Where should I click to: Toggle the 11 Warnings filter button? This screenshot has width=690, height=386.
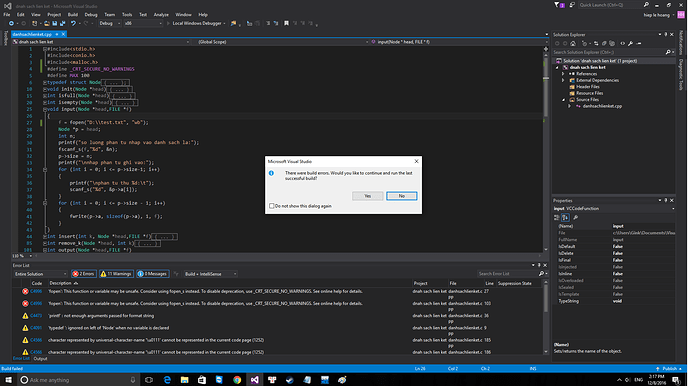116,274
